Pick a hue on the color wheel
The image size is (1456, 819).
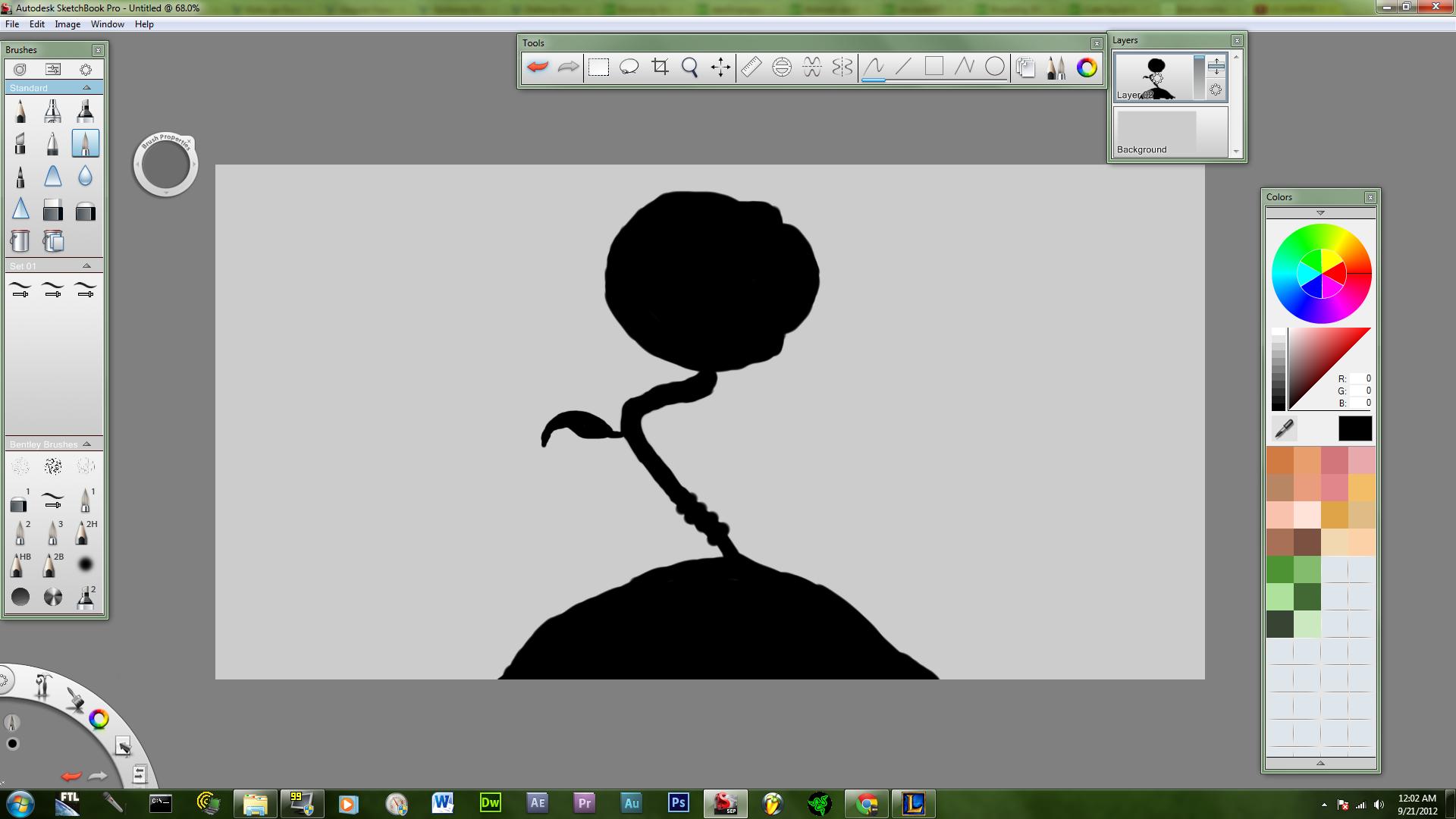1321,274
